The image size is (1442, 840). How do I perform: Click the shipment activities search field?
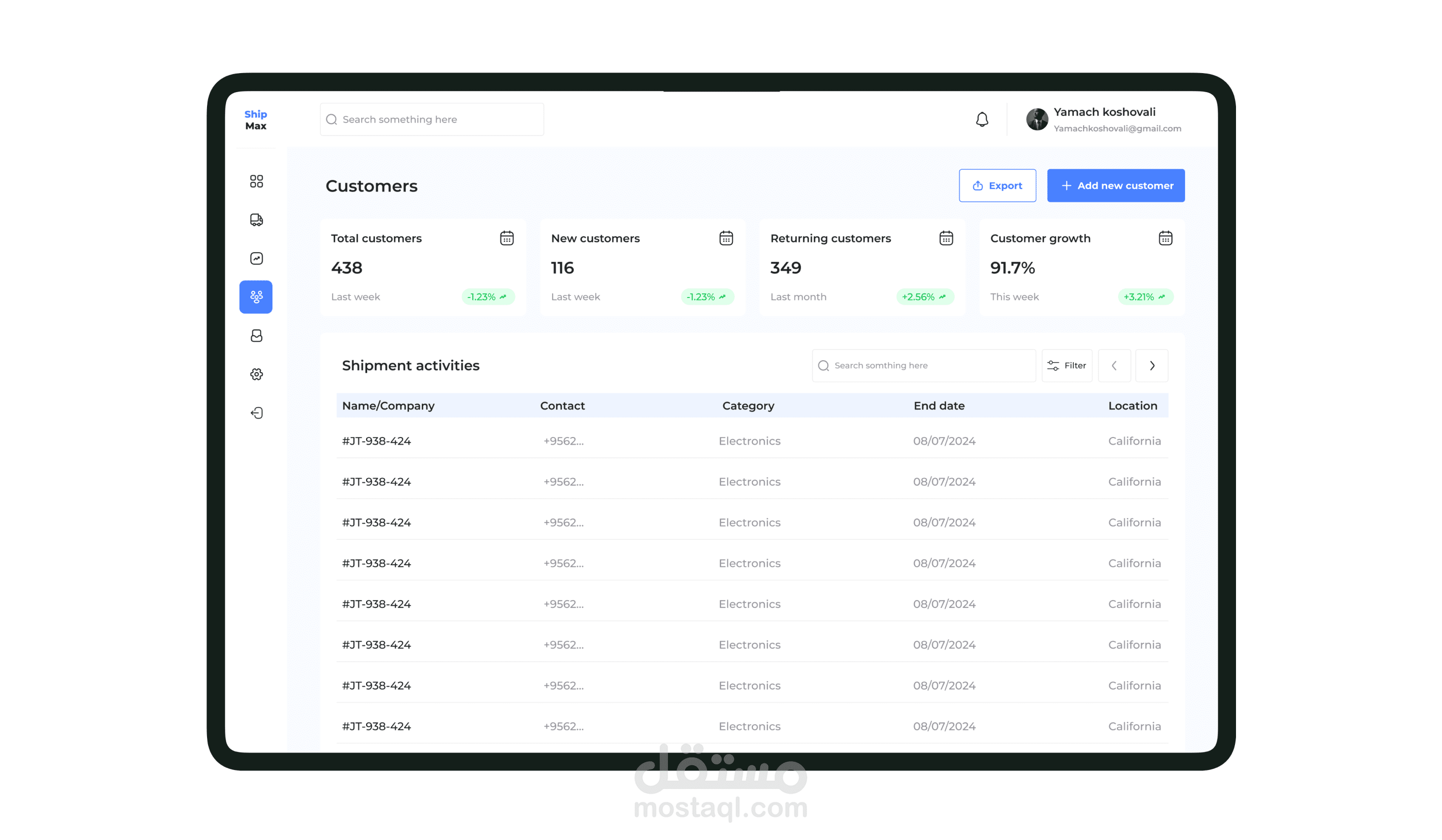923,365
